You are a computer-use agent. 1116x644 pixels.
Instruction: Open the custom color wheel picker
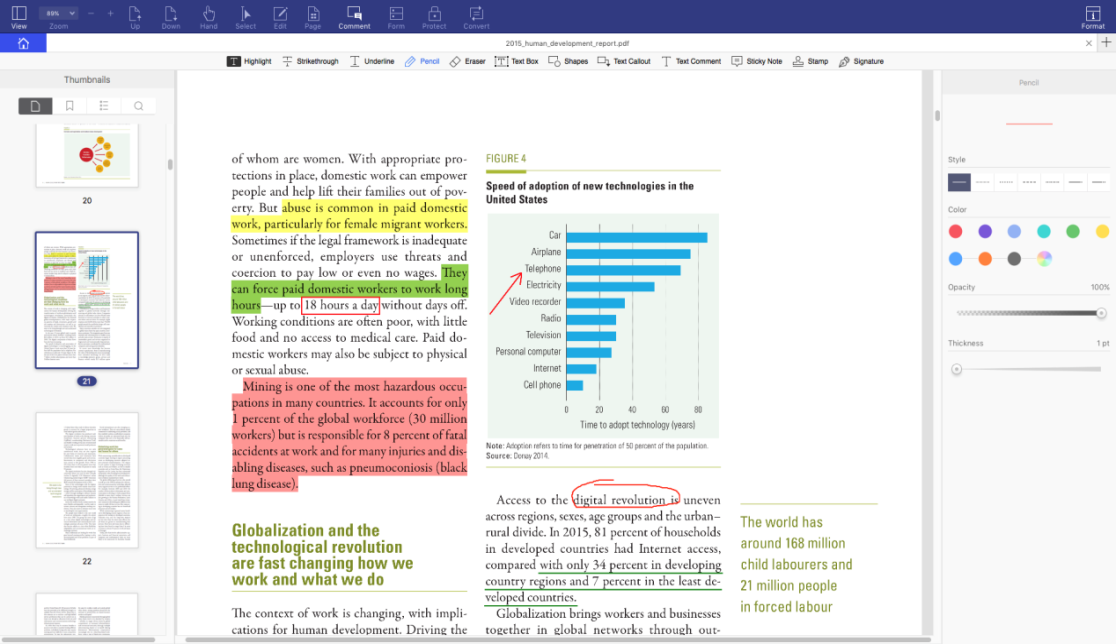[x=1044, y=259]
